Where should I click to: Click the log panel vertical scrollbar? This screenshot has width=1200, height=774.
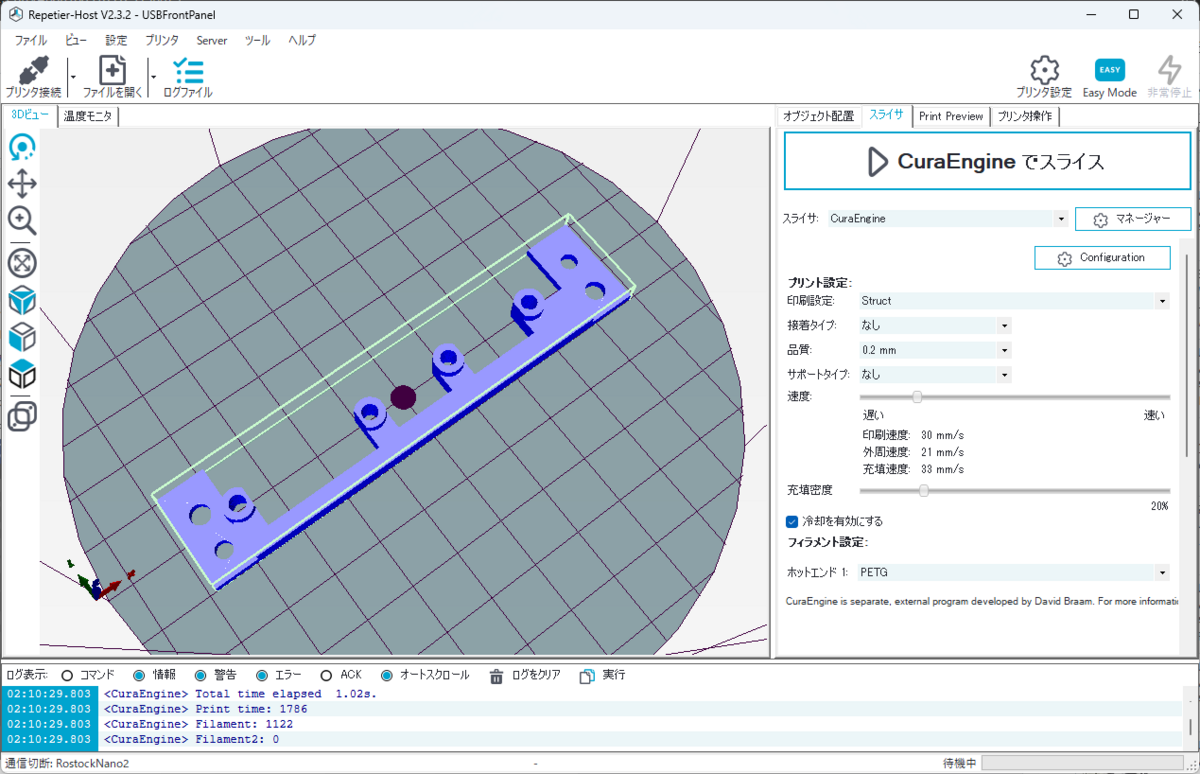pos(1189,727)
